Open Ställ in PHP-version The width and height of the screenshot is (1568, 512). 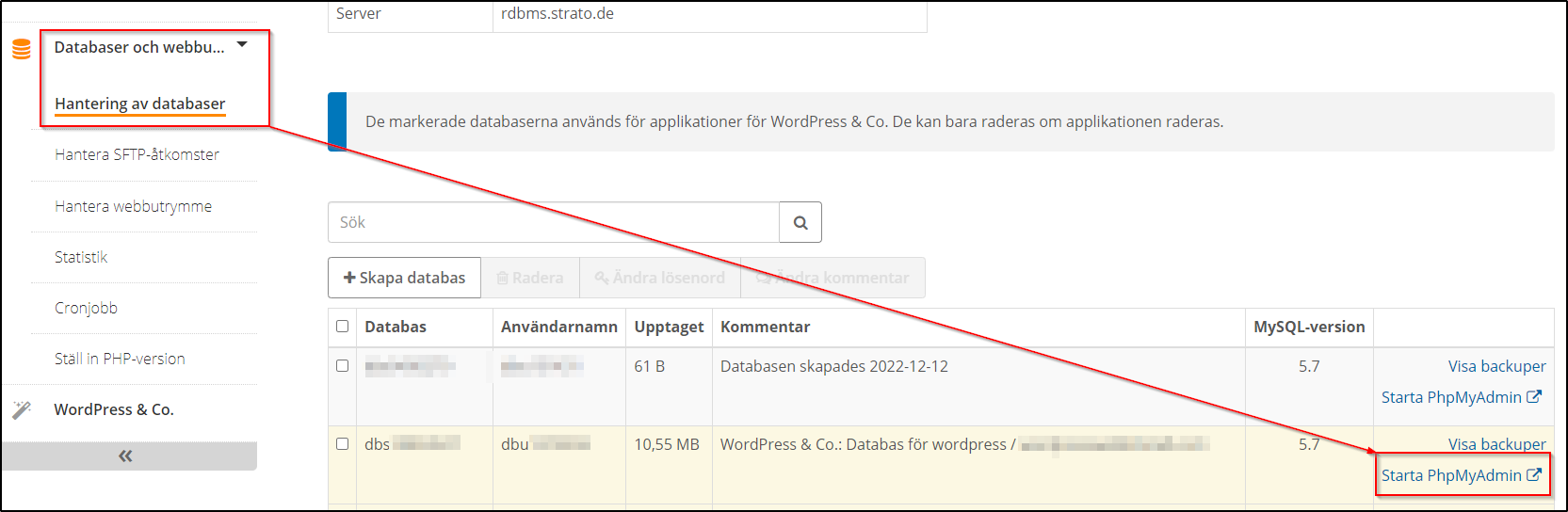(x=120, y=359)
